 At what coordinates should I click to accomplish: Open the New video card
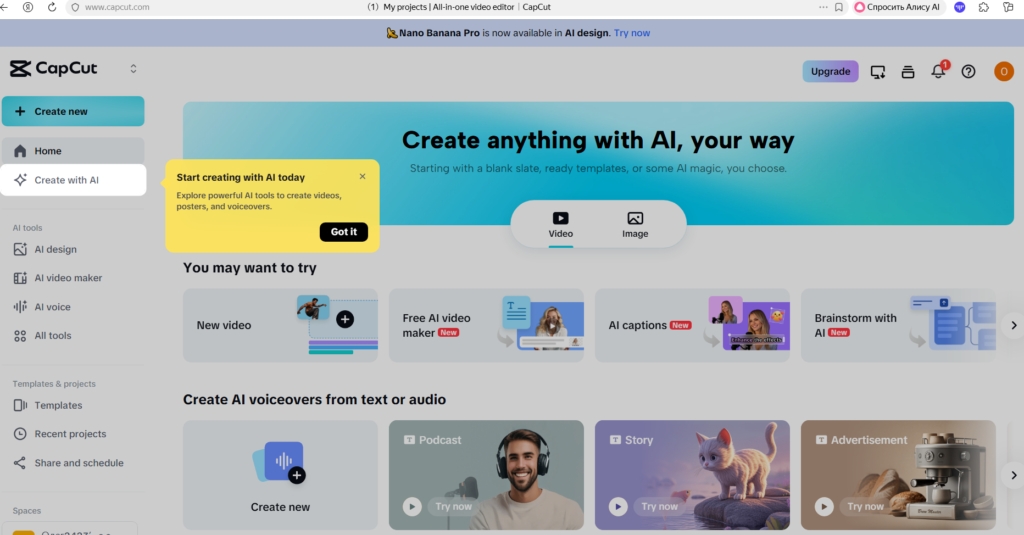point(280,325)
